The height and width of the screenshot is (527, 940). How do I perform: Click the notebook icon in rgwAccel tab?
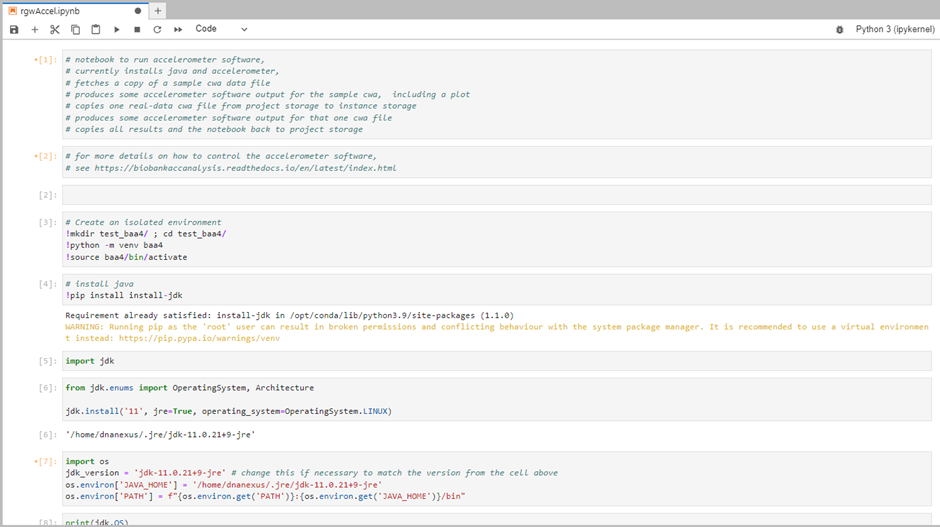pyautogui.click(x=13, y=11)
